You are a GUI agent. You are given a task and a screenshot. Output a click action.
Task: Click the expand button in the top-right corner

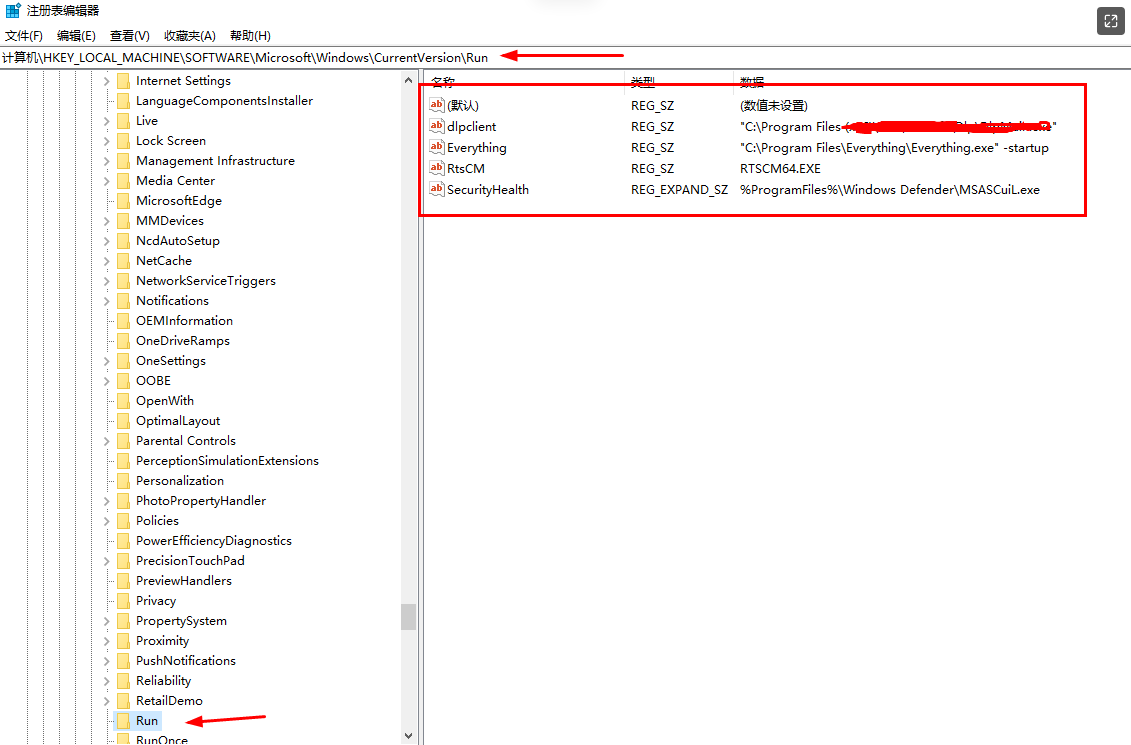click(1110, 21)
